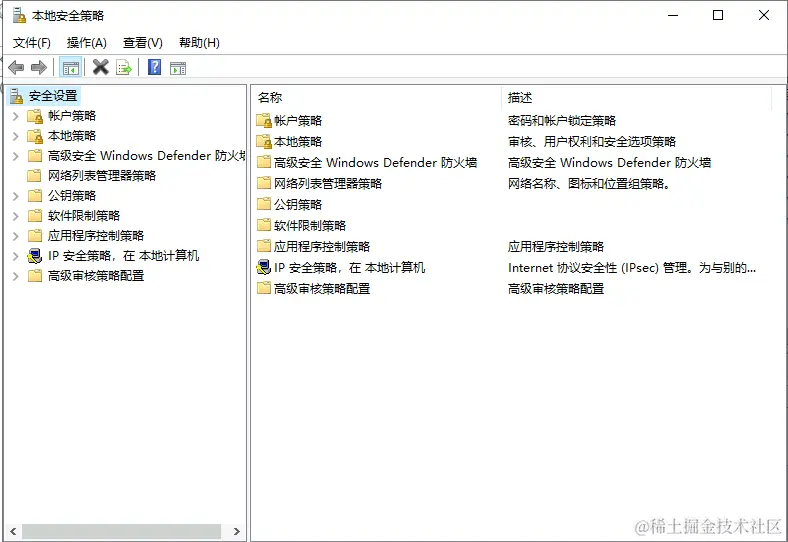Click the Export List toolbar icon
Image resolution: width=788 pixels, height=542 pixels.
(124, 67)
